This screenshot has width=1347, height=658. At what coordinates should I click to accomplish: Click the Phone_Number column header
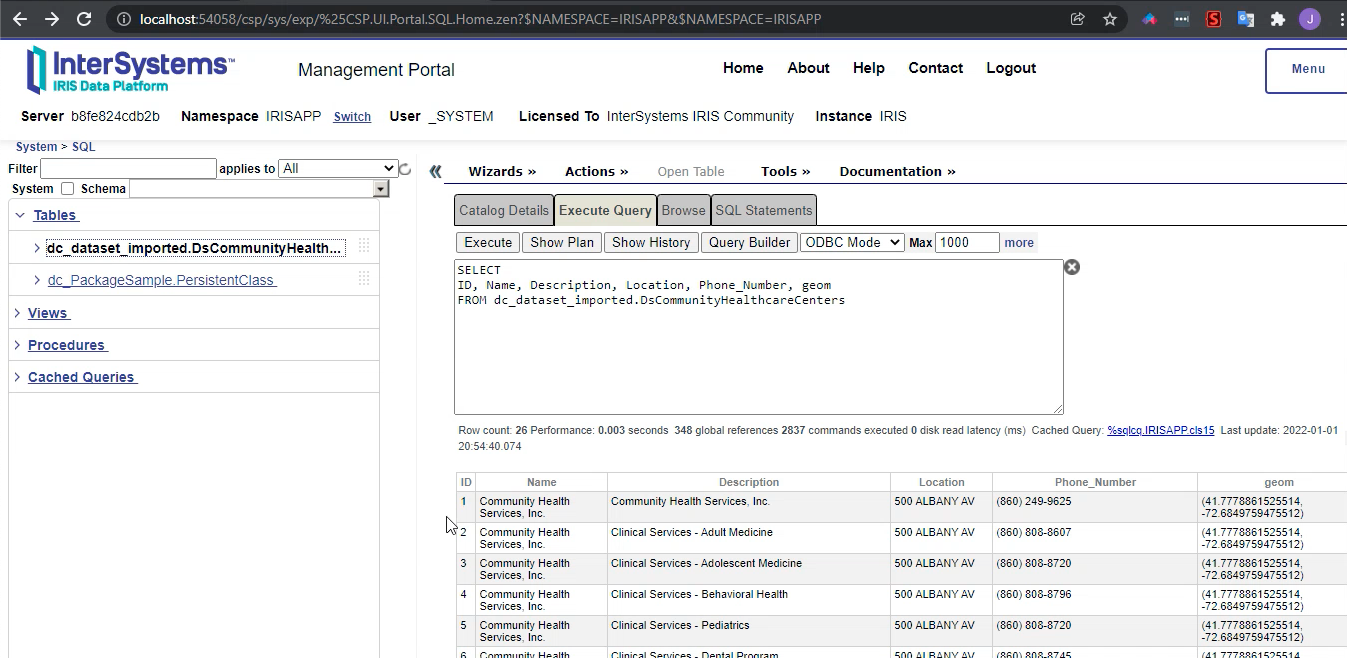(x=1095, y=482)
